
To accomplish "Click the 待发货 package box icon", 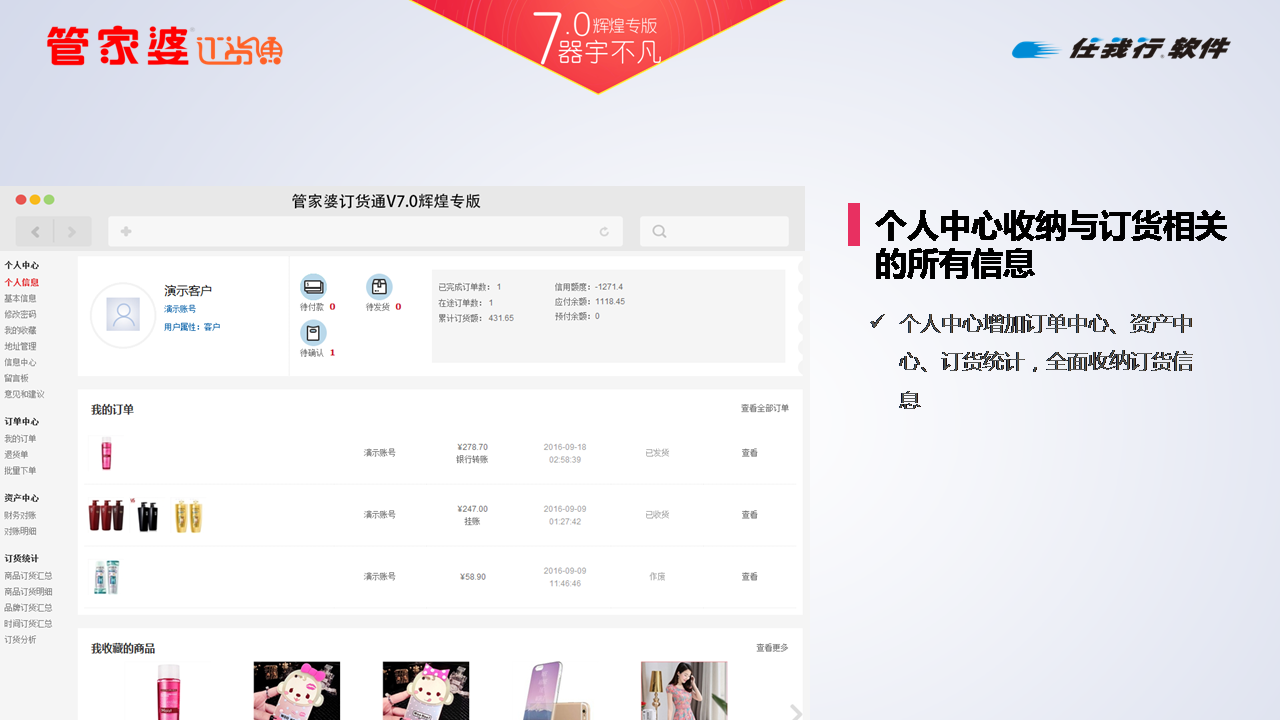I will (x=379, y=287).
